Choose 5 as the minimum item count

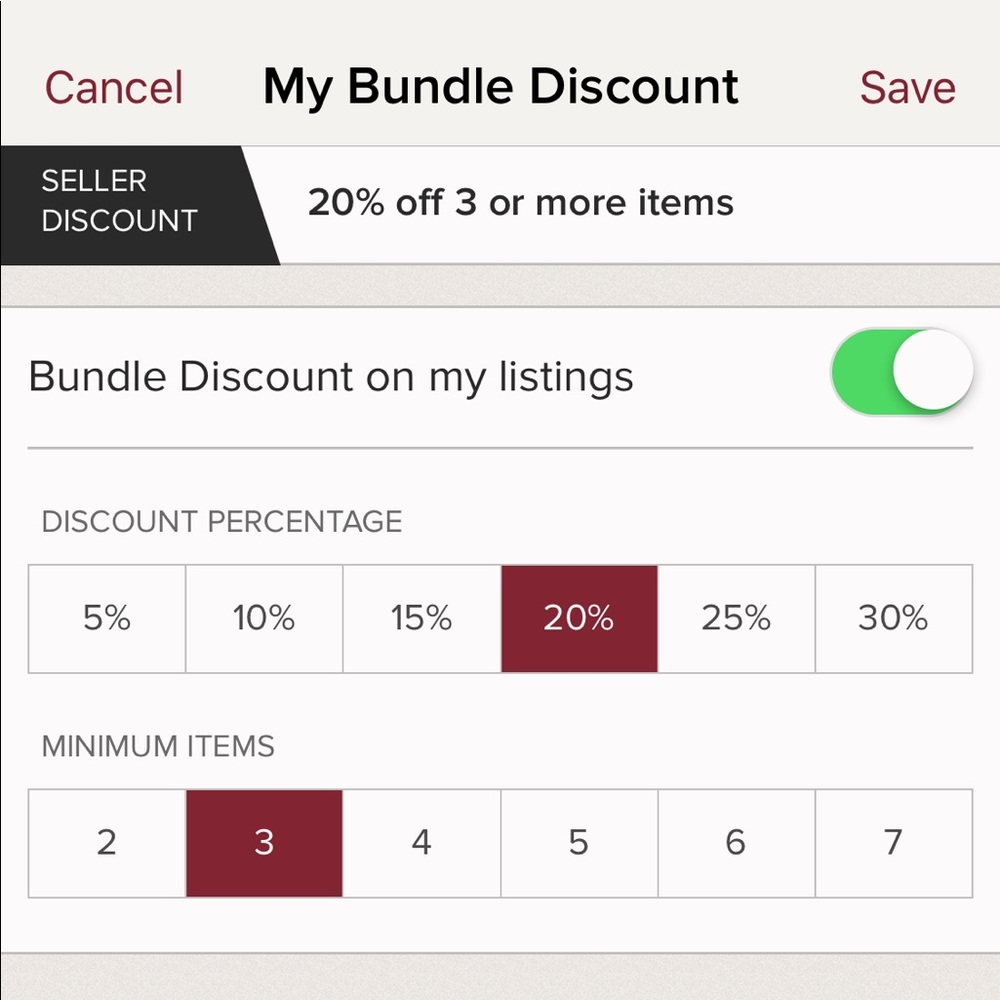click(579, 842)
